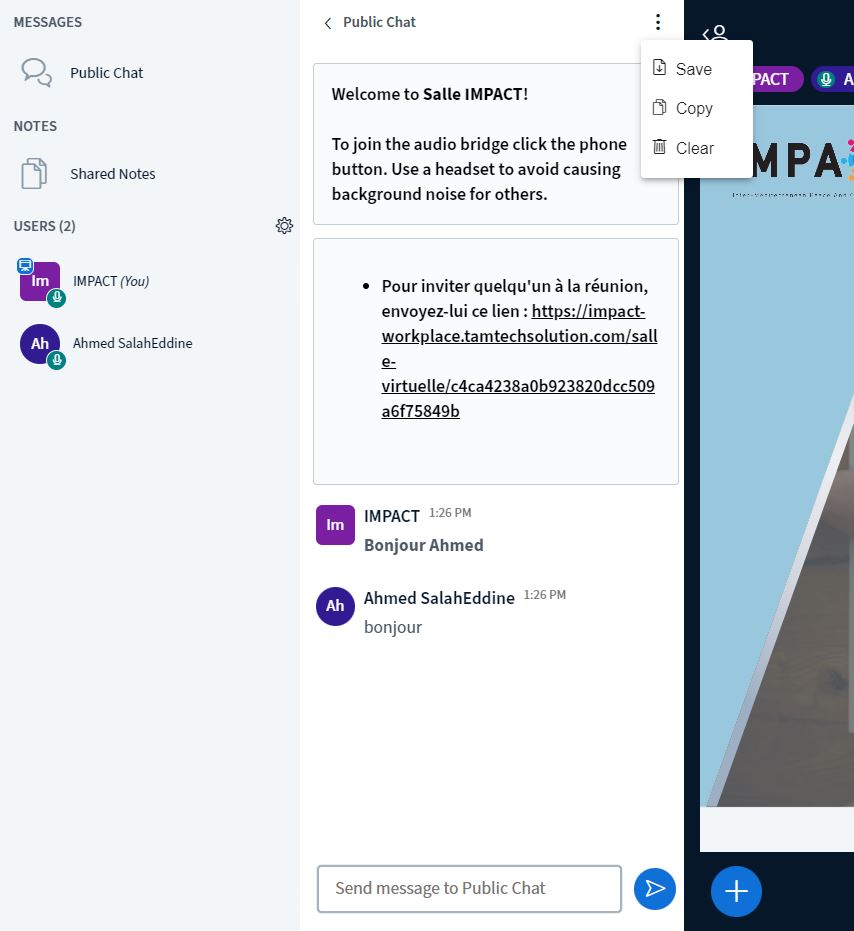Open the Shared Notes document icon
854x931 pixels.
[x=34, y=173]
